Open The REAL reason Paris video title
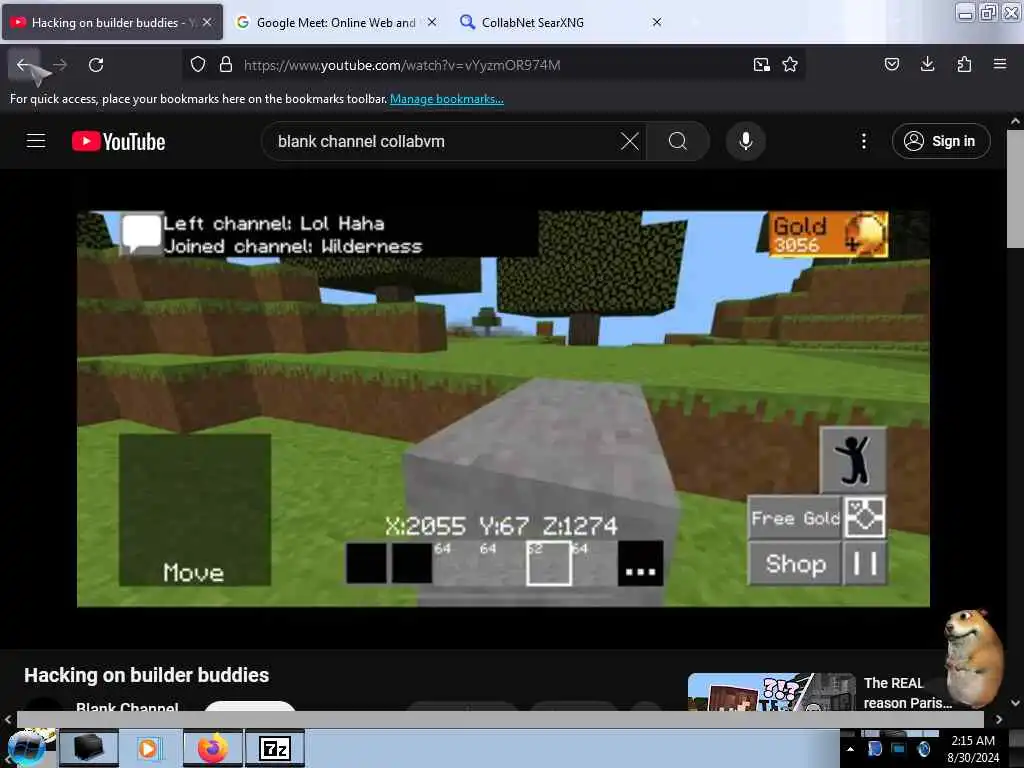 click(x=908, y=693)
